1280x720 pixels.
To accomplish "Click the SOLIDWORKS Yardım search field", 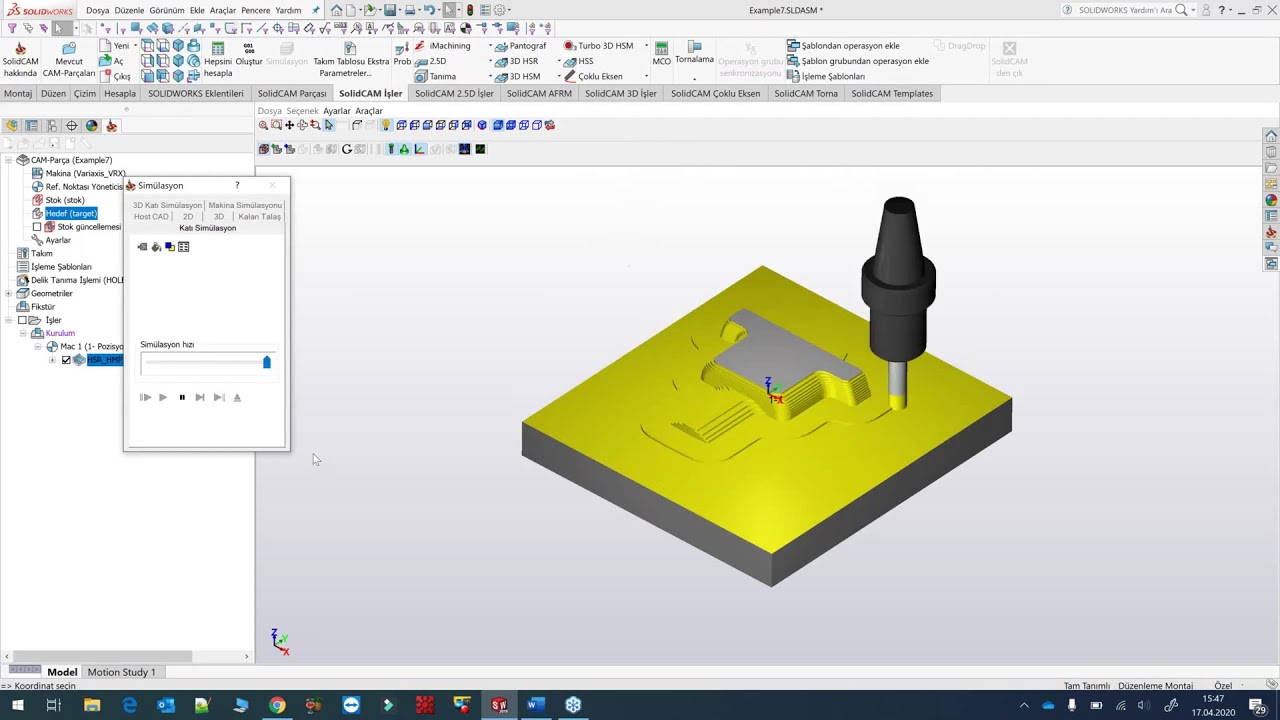I will pyautogui.click(x=1125, y=10).
